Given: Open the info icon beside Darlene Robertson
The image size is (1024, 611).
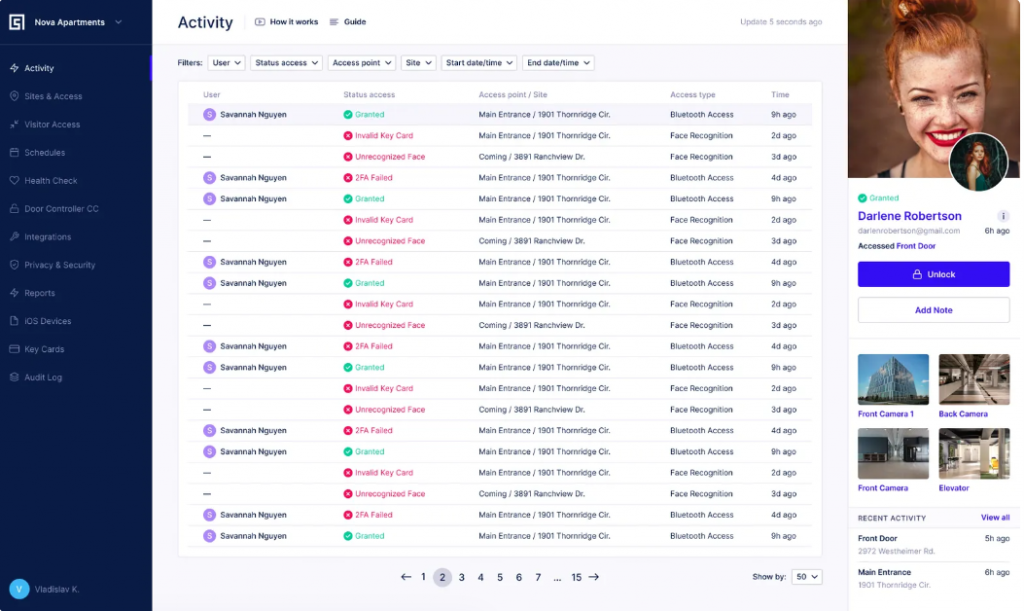Looking at the screenshot, I should coord(1005,216).
